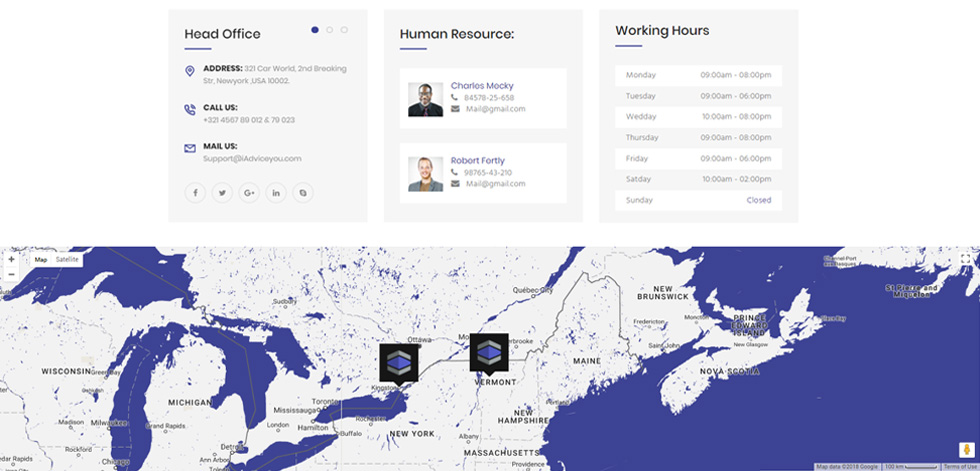Click the MICHIGAN map label
980x471 pixels.
pyautogui.click(x=190, y=403)
